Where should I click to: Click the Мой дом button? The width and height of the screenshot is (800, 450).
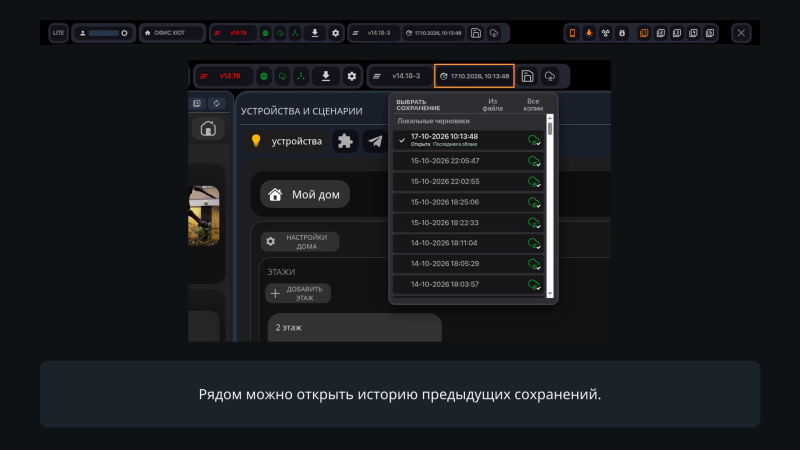[305, 194]
